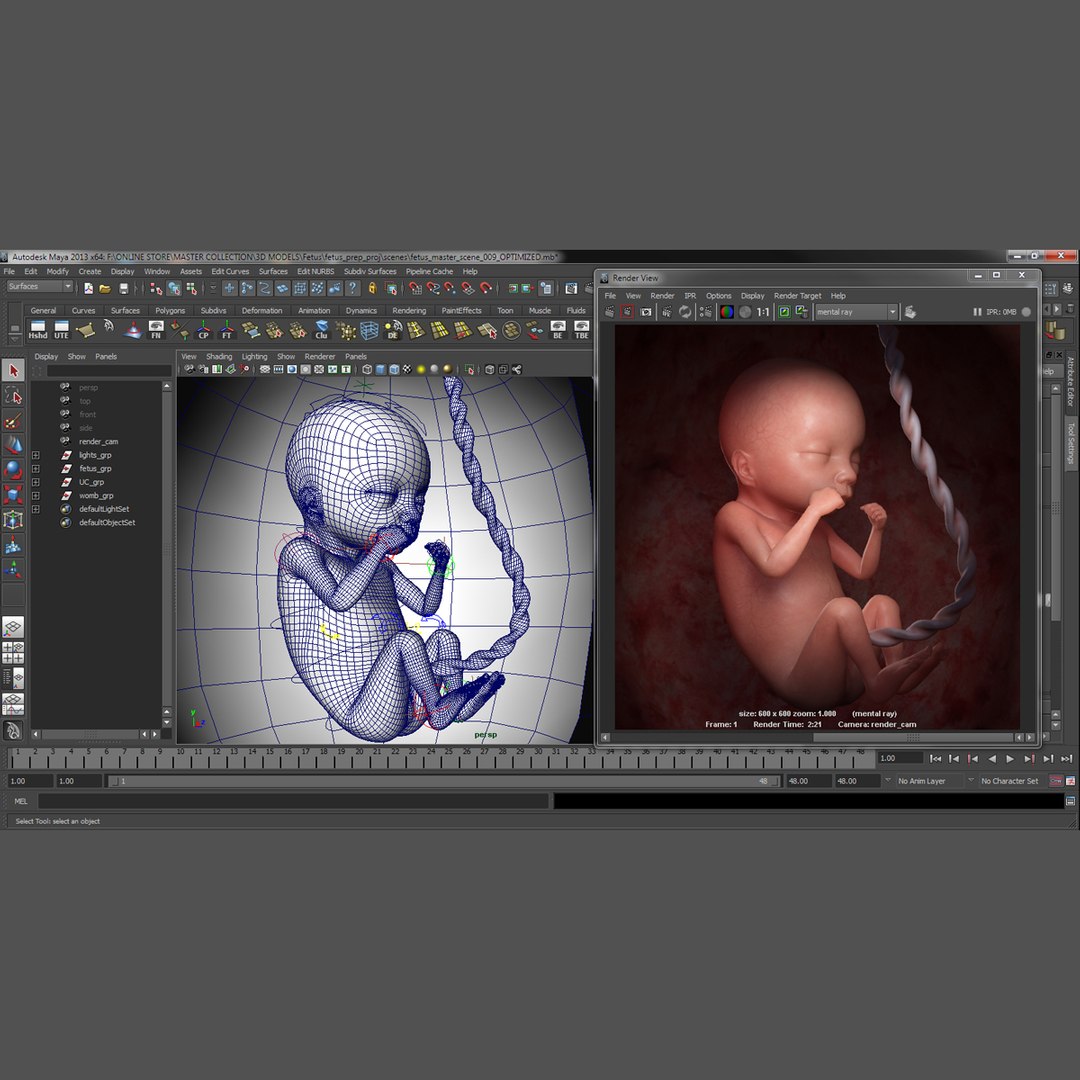The width and height of the screenshot is (1080, 1080).
Task: Click the 1:1 real size button
Action: coord(763,312)
